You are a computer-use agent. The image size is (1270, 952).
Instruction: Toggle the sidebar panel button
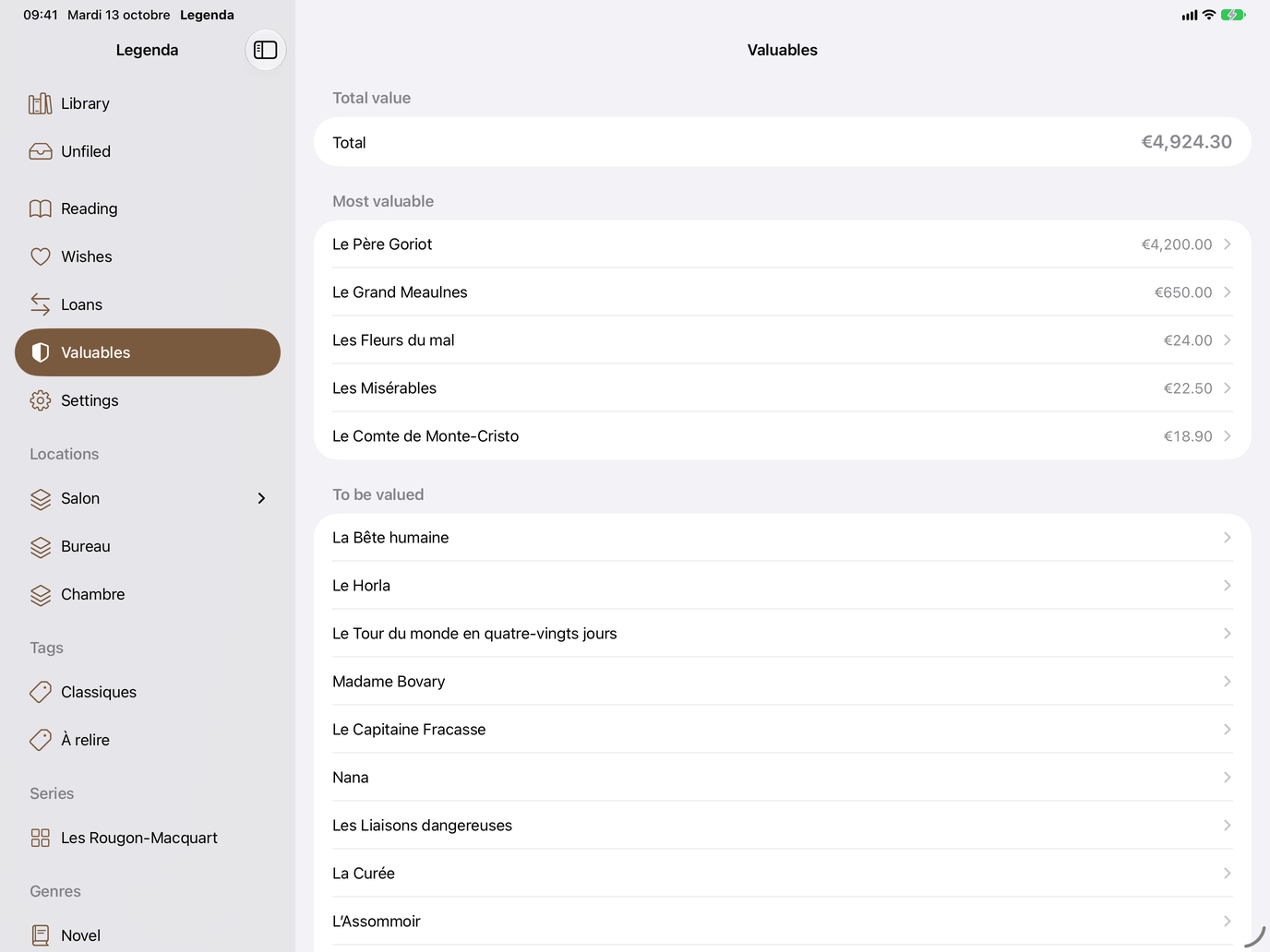click(266, 50)
